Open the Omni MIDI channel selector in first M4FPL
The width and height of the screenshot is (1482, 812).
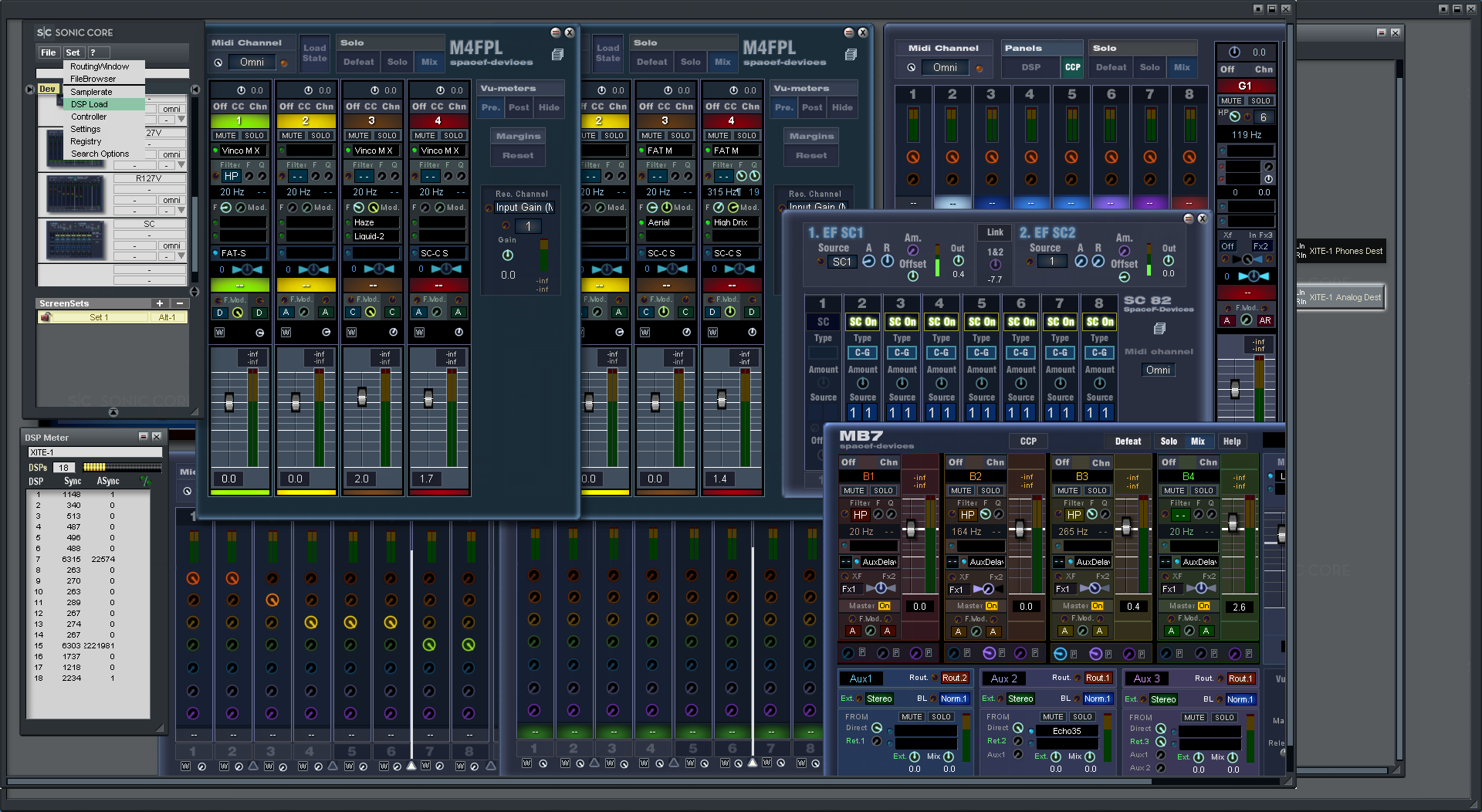pyautogui.click(x=251, y=63)
